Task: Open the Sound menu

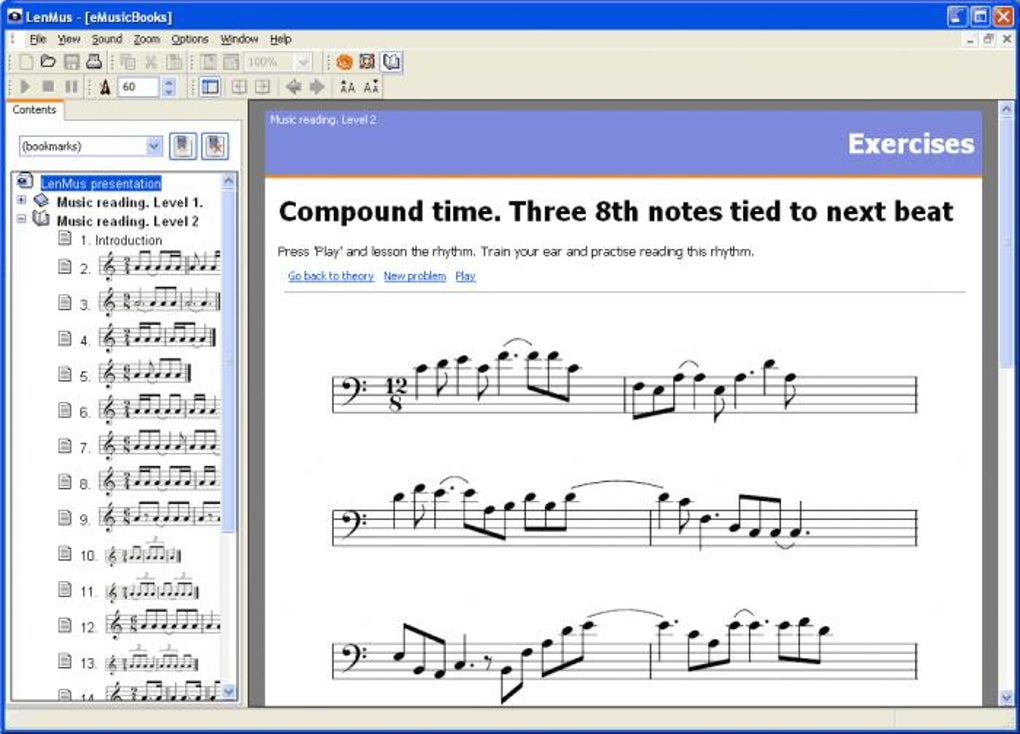Action: [x=107, y=39]
